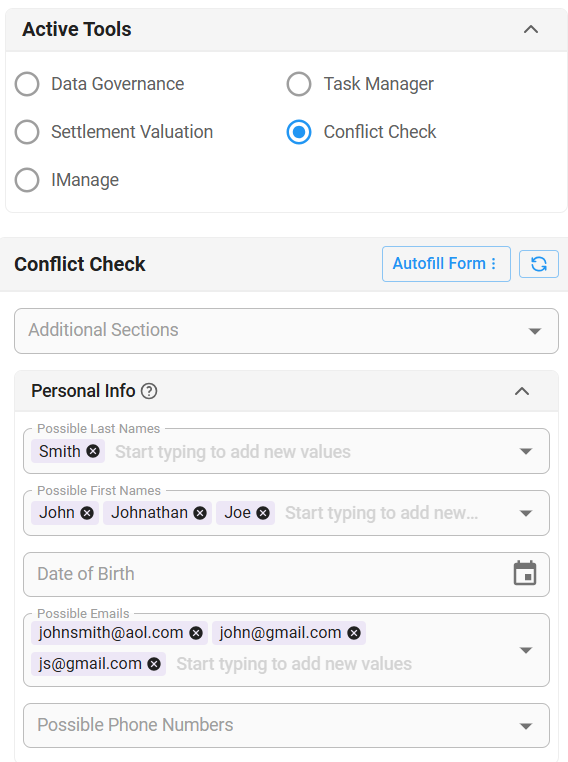The height and width of the screenshot is (762, 568).
Task: Open the Additional Sections dropdown
Action: click(x=286, y=331)
